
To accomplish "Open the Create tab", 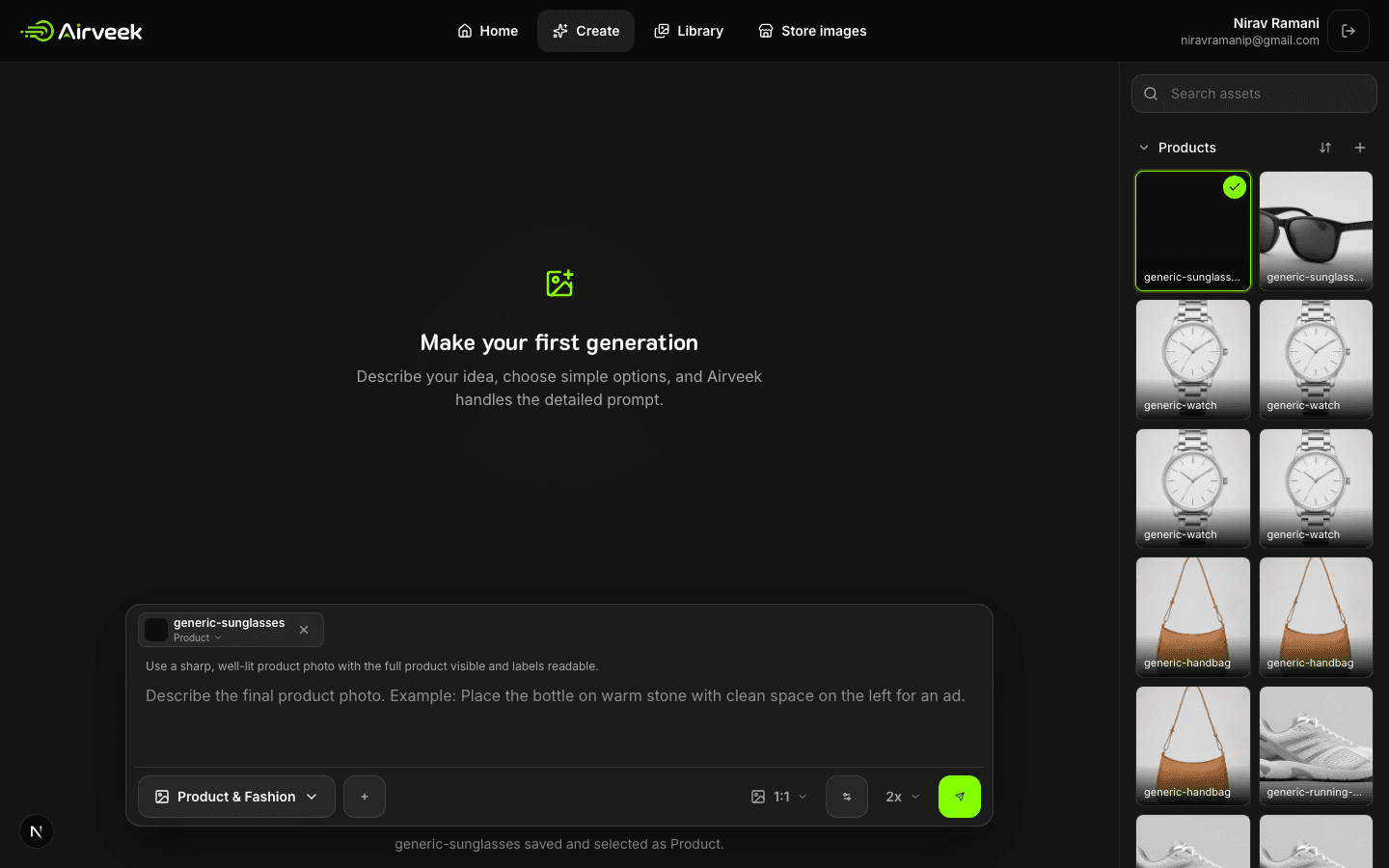I will (586, 31).
